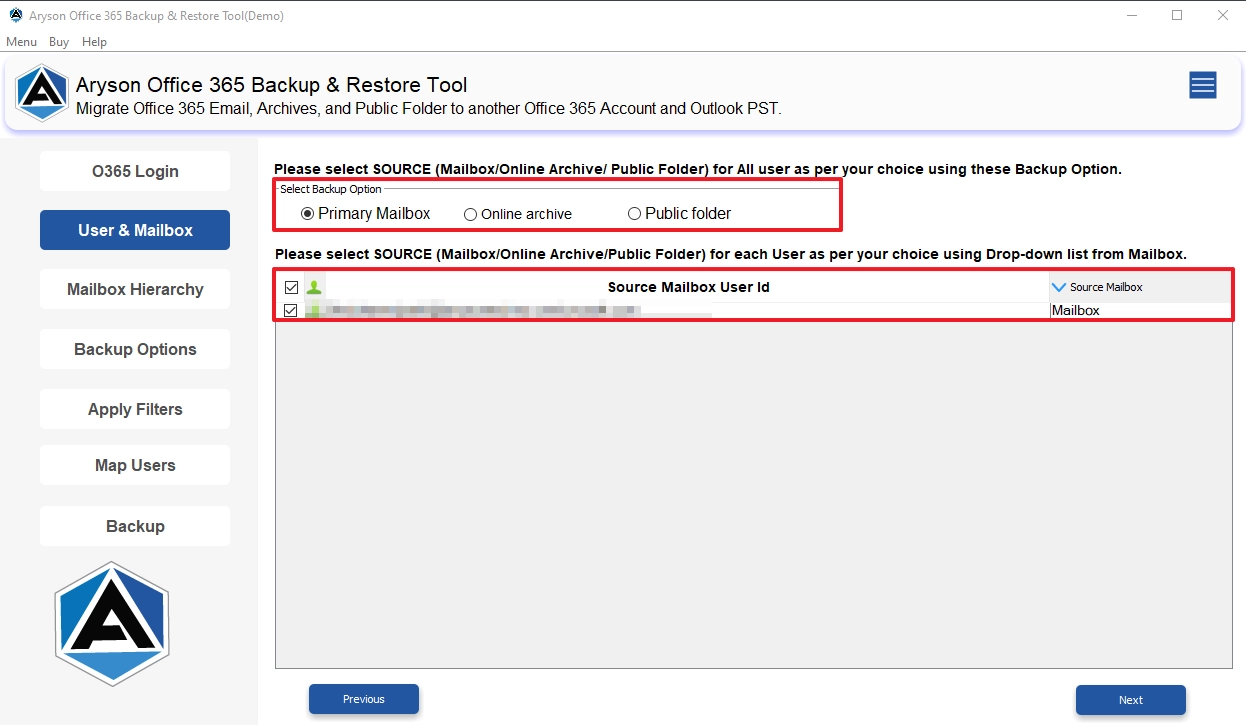Open the hamburger menu icon in header
Screen dimensions: 1246x725
(x=1202, y=86)
